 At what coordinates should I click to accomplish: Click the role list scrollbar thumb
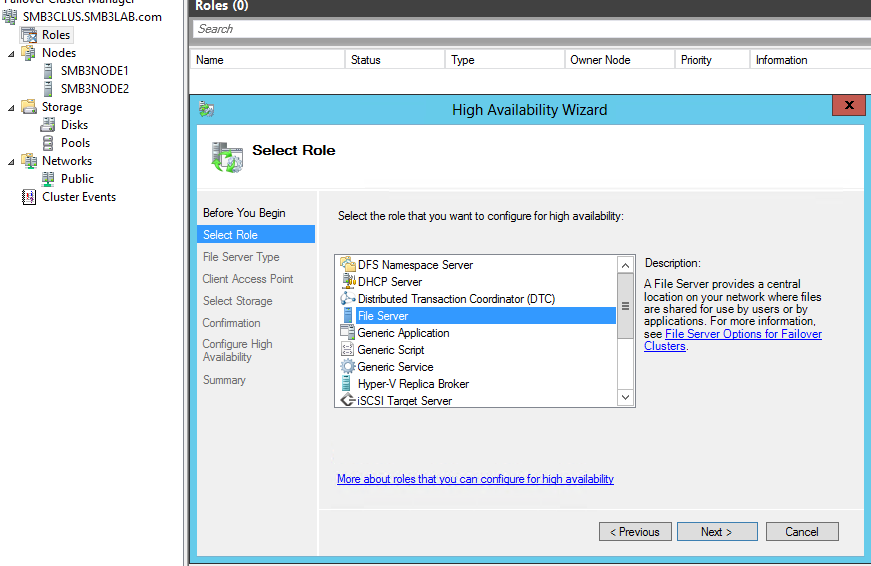[625, 306]
